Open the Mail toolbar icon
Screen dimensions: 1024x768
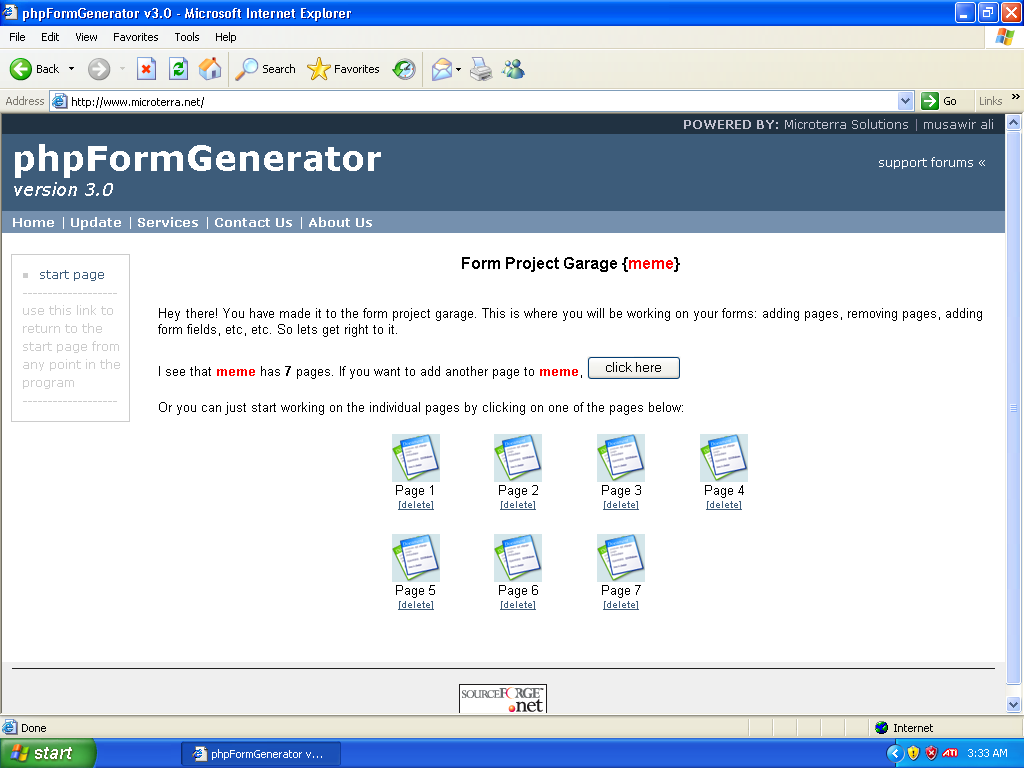coord(442,69)
